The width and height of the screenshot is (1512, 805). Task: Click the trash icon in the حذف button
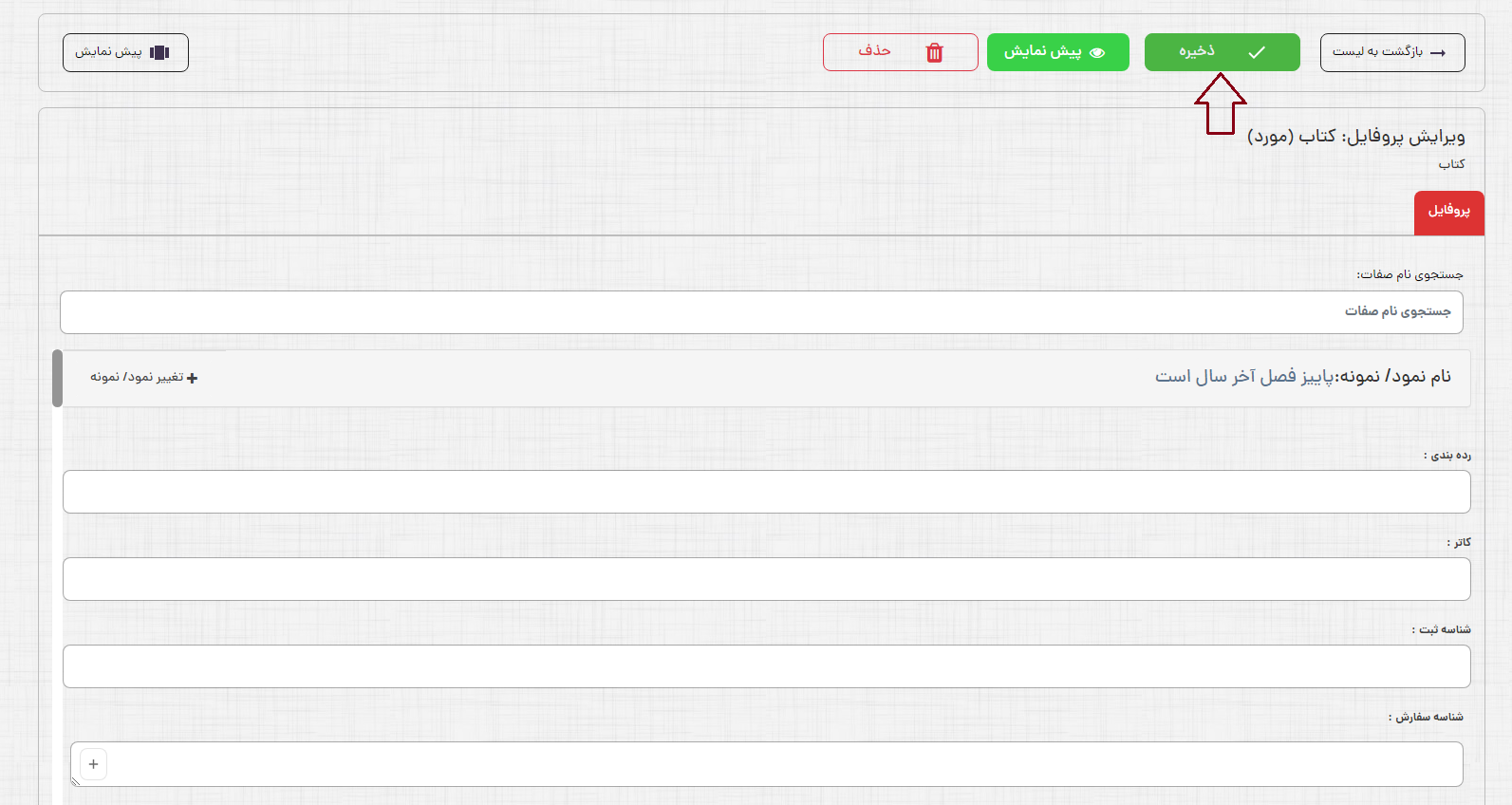coord(934,52)
